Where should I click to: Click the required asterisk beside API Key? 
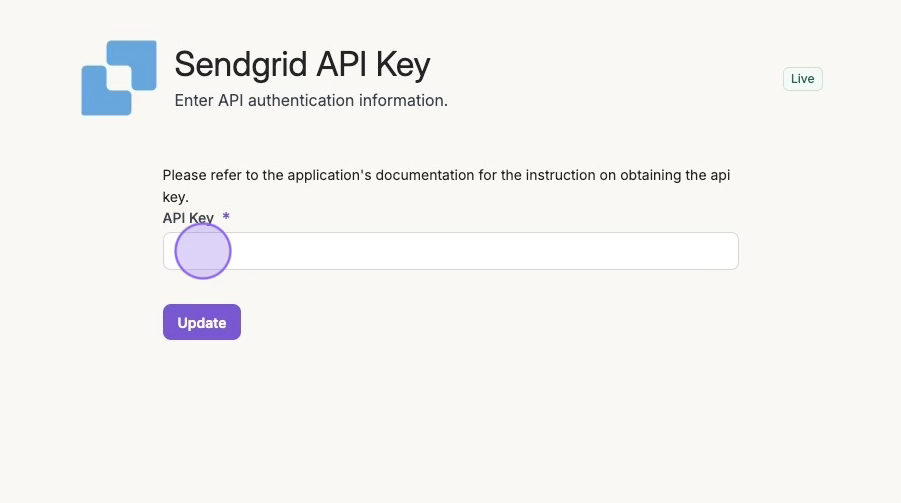(226, 217)
